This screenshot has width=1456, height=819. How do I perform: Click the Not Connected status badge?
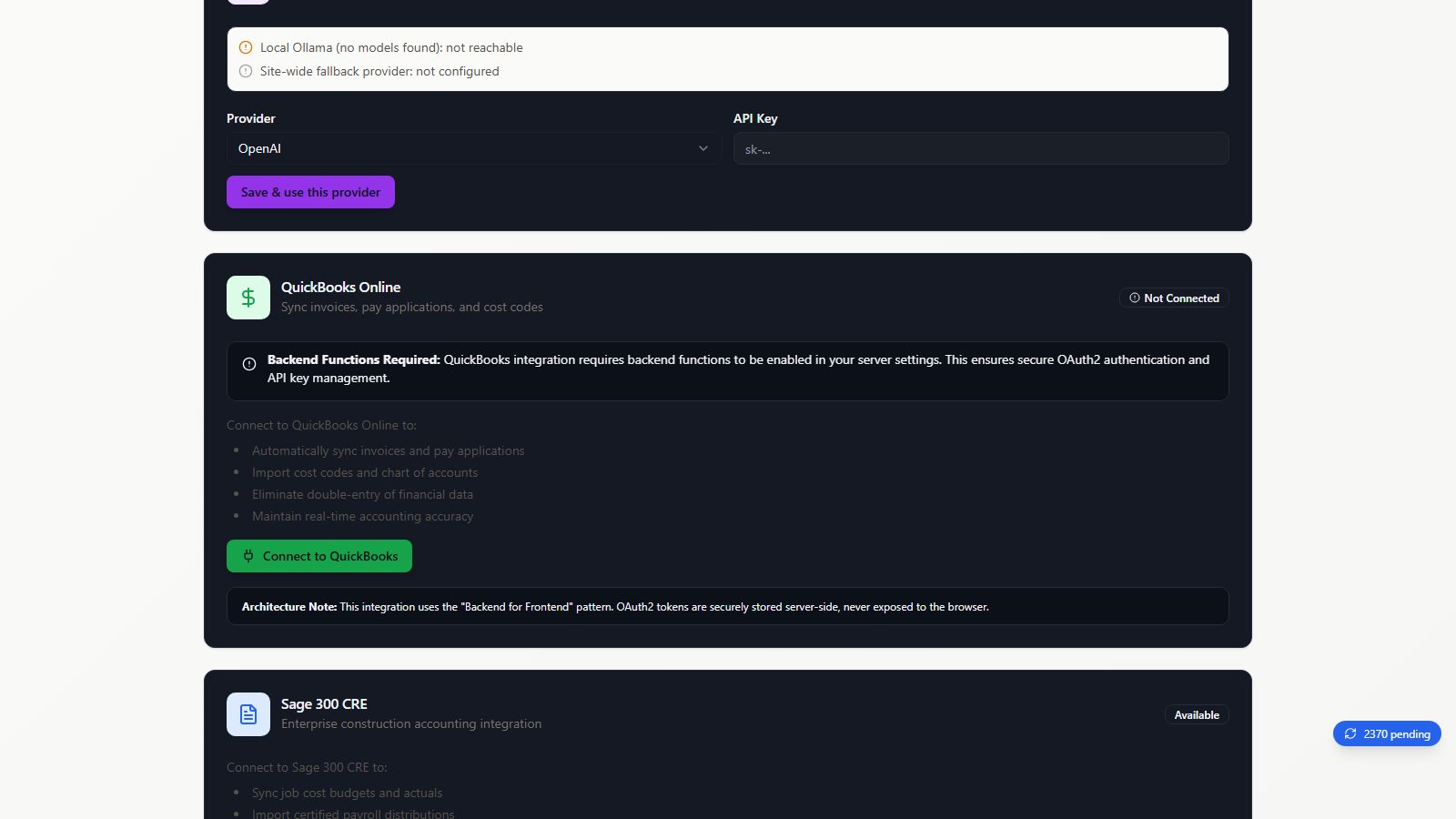pyautogui.click(x=1174, y=298)
